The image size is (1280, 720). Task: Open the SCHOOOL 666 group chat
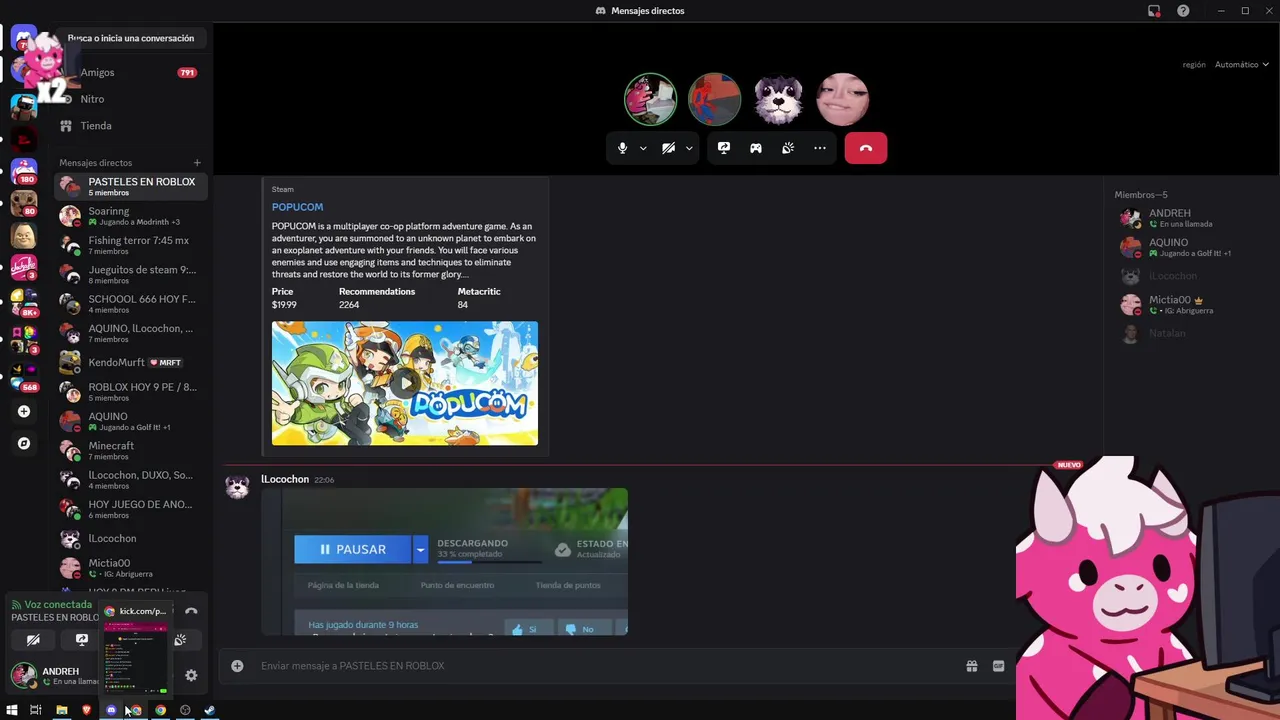pos(131,304)
